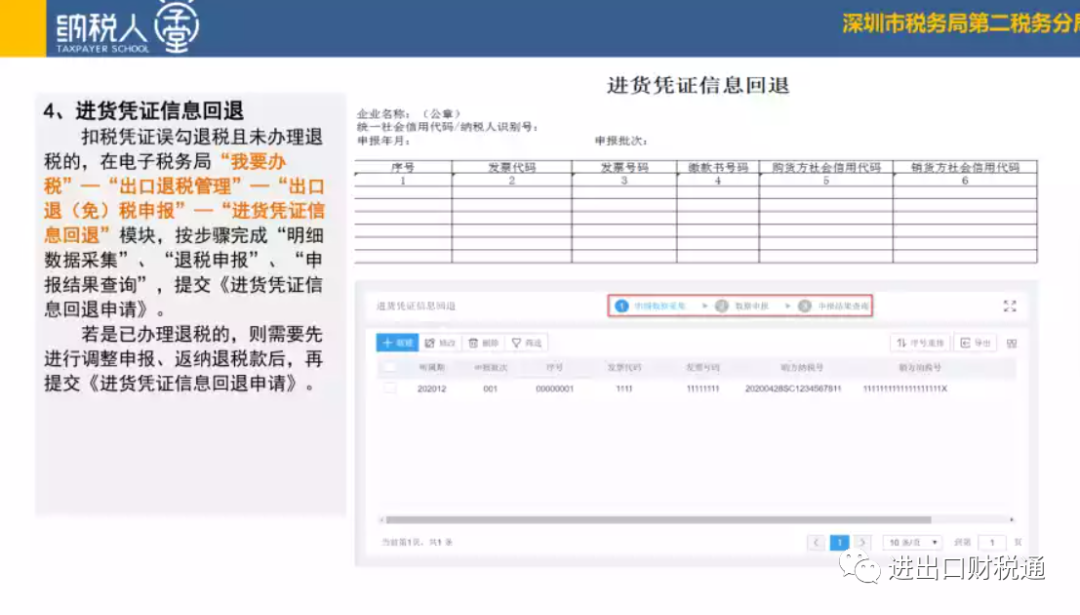Go to next page arrow in pagination
The width and height of the screenshot is (1080, 615).
(x=862, y=543)
